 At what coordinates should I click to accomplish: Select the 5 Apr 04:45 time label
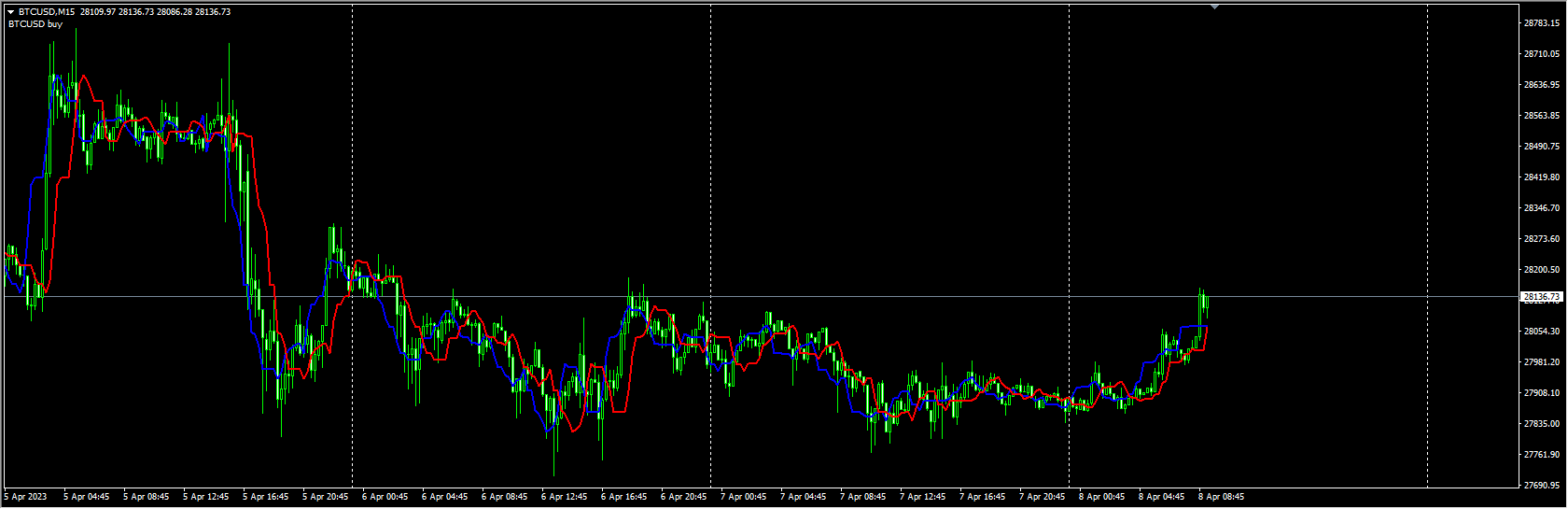coord(86,497)
